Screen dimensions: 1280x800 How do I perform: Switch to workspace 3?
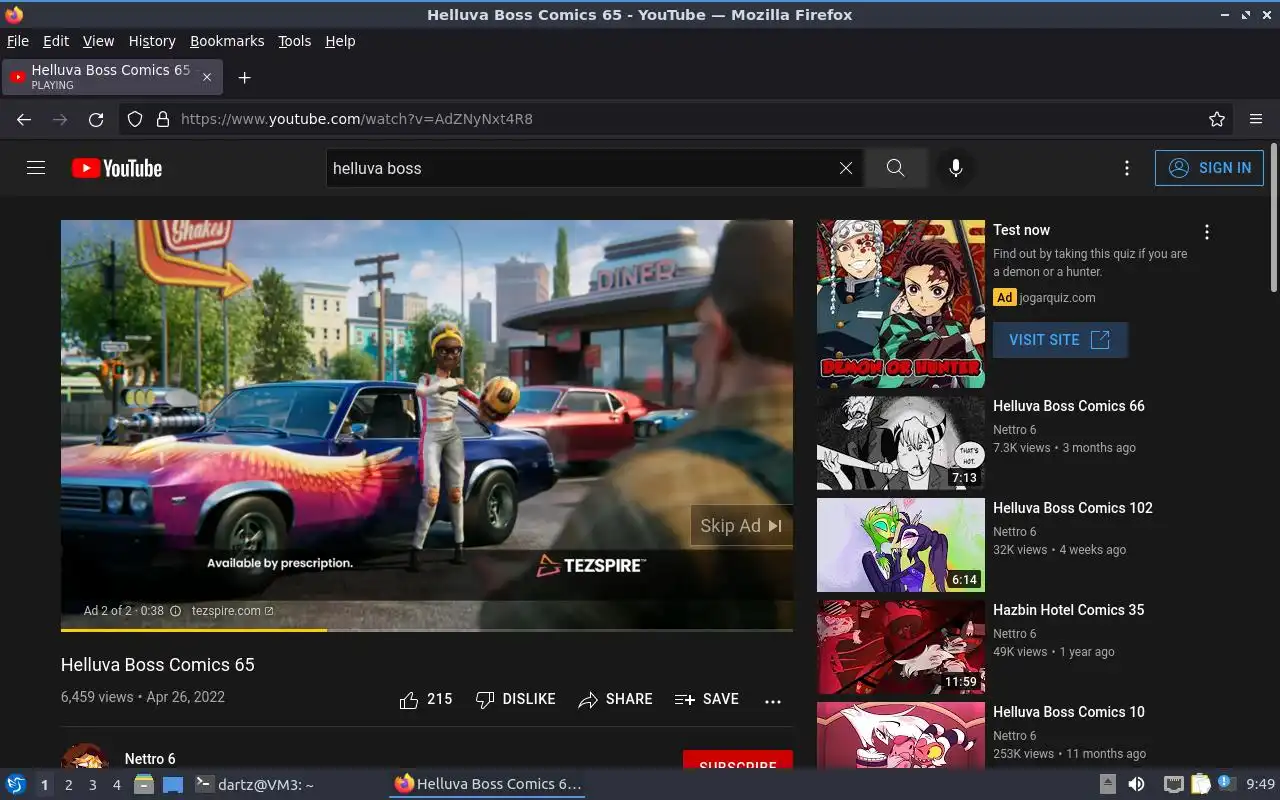click(92, 785)
